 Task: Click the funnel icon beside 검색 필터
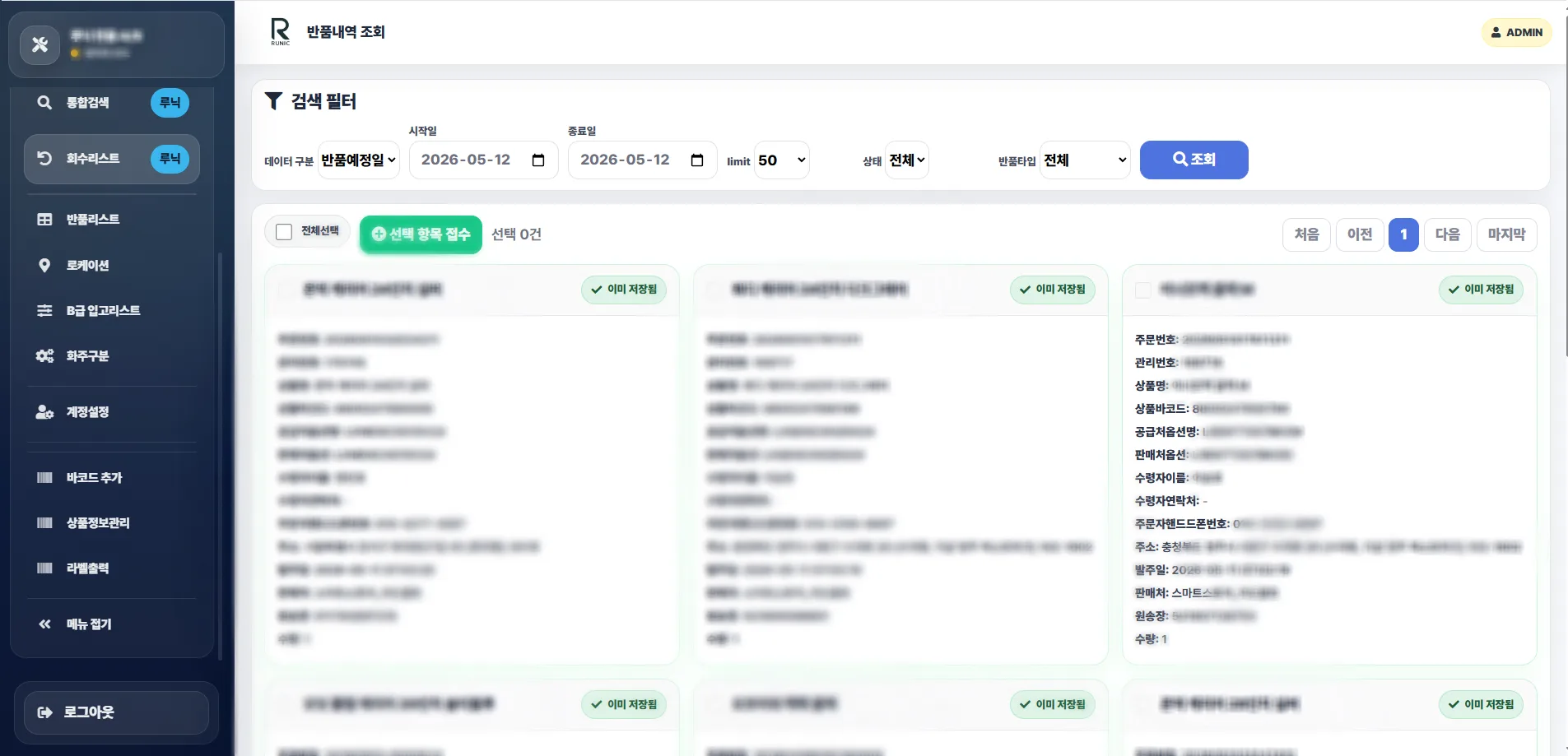click(273, 101)
